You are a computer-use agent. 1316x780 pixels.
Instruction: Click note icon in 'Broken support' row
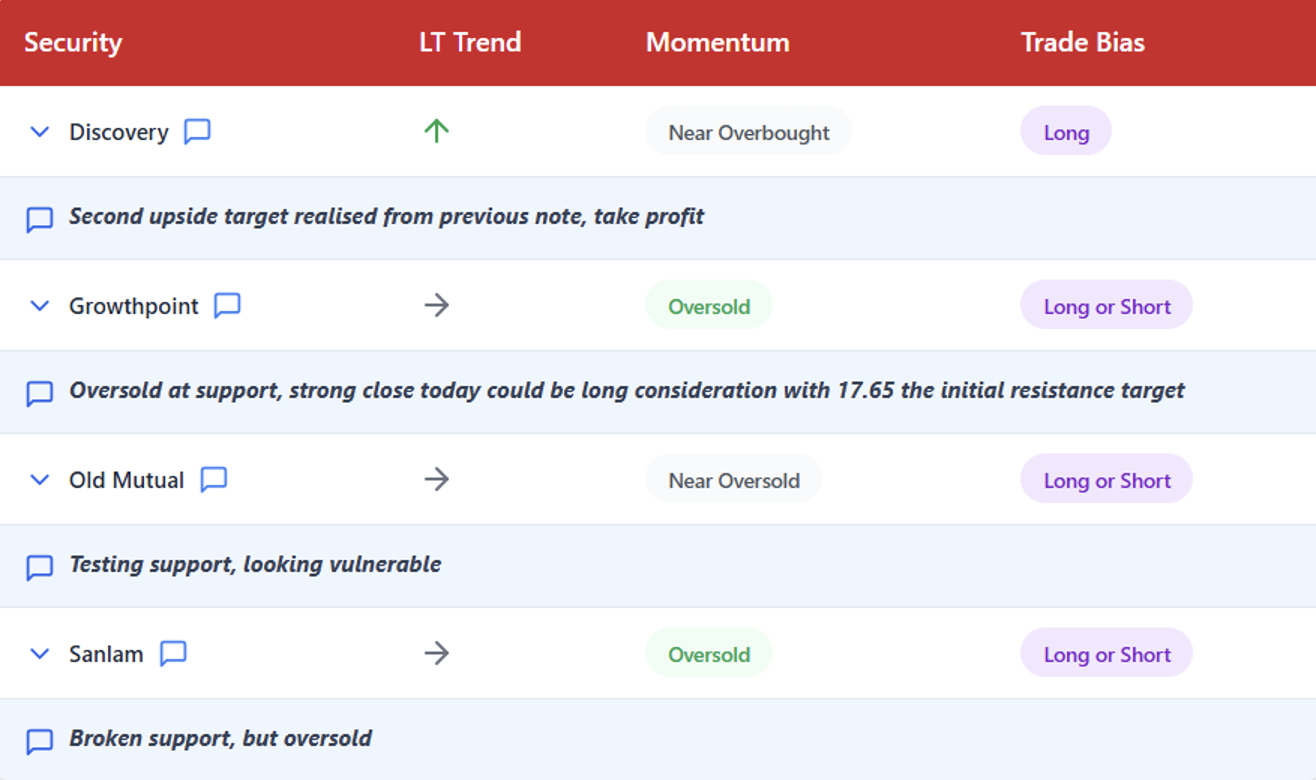[x=39, y=741]
